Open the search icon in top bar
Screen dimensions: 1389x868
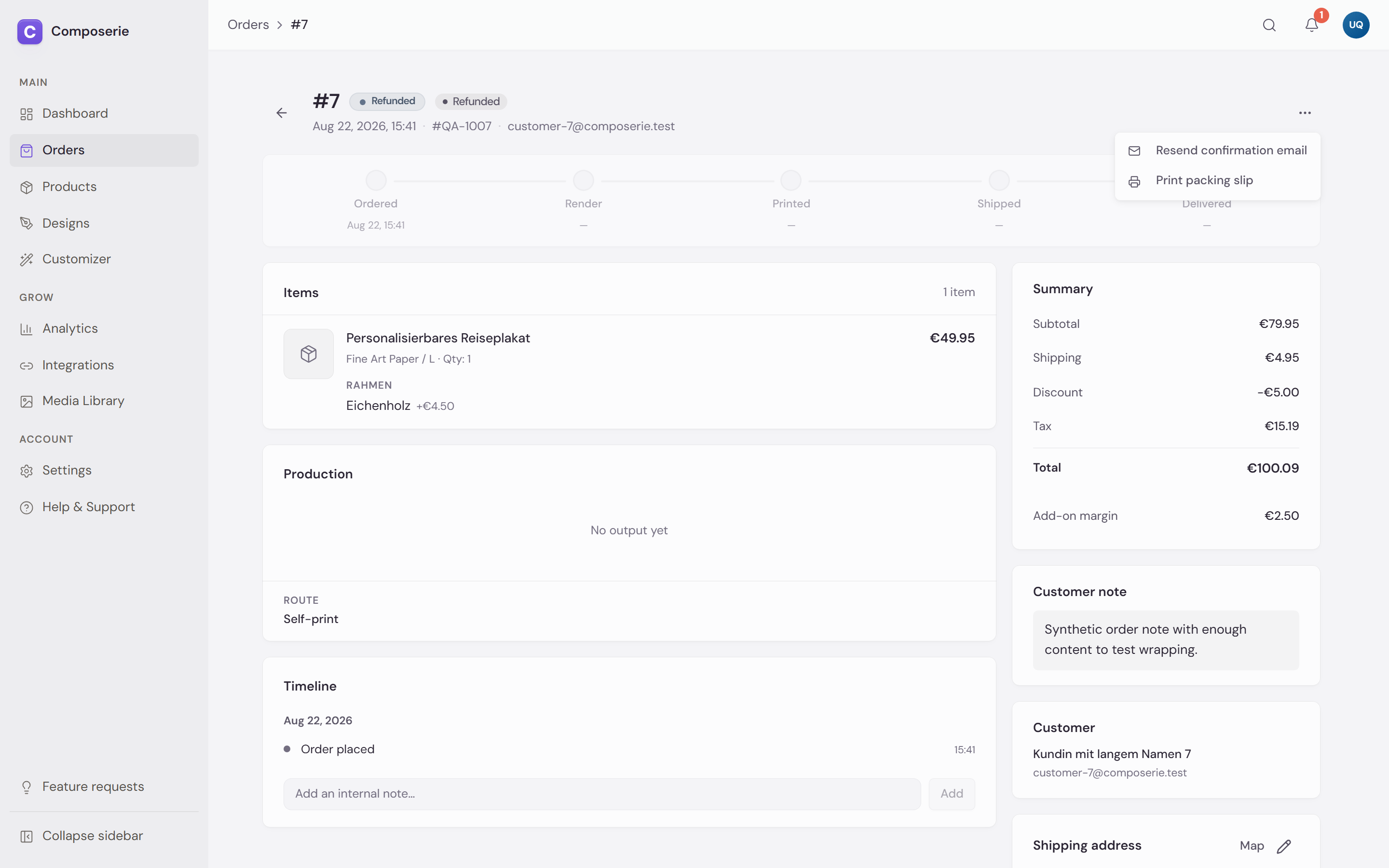[x=1269, y=25]
